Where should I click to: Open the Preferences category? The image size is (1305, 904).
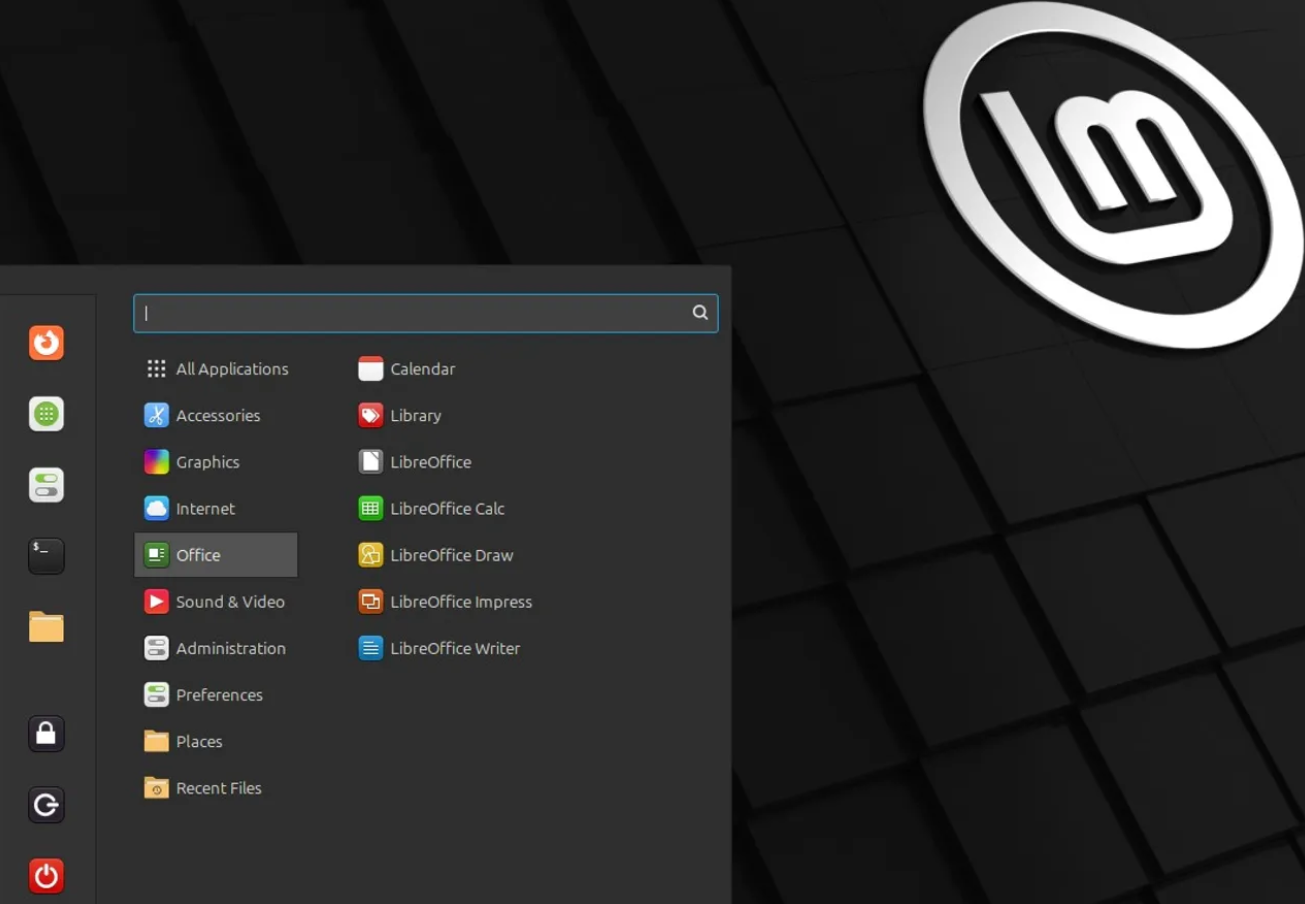coord(216,695)
